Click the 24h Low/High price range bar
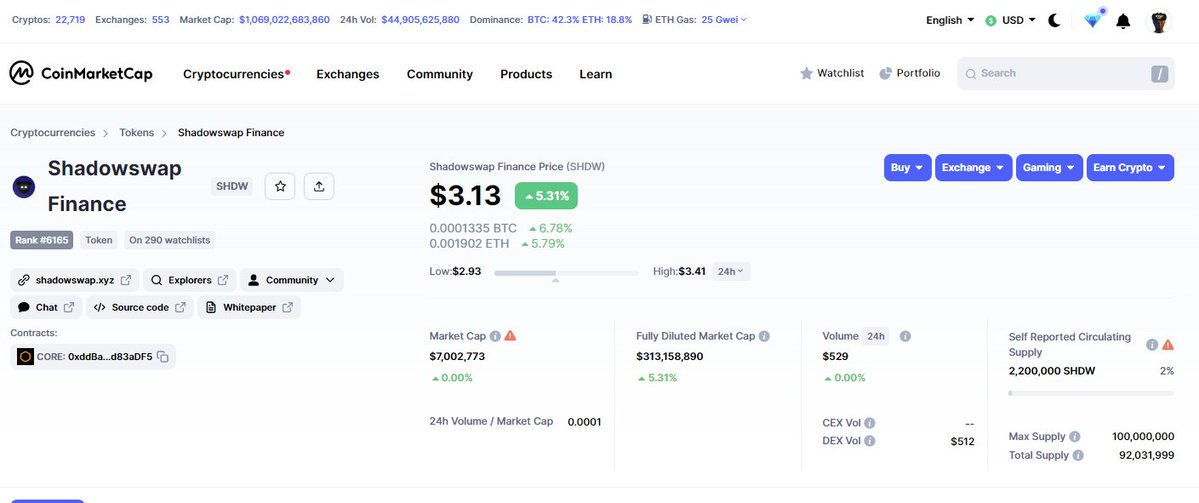The width and height of the screenshot is (1199, 503). pyautogui.click(x=566, y=273)
